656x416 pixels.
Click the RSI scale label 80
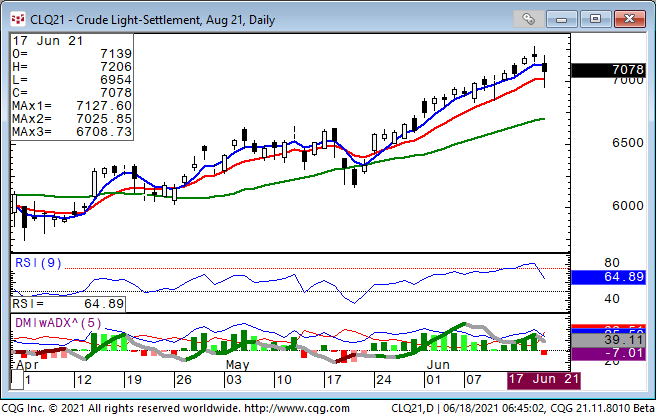(612, 263)
